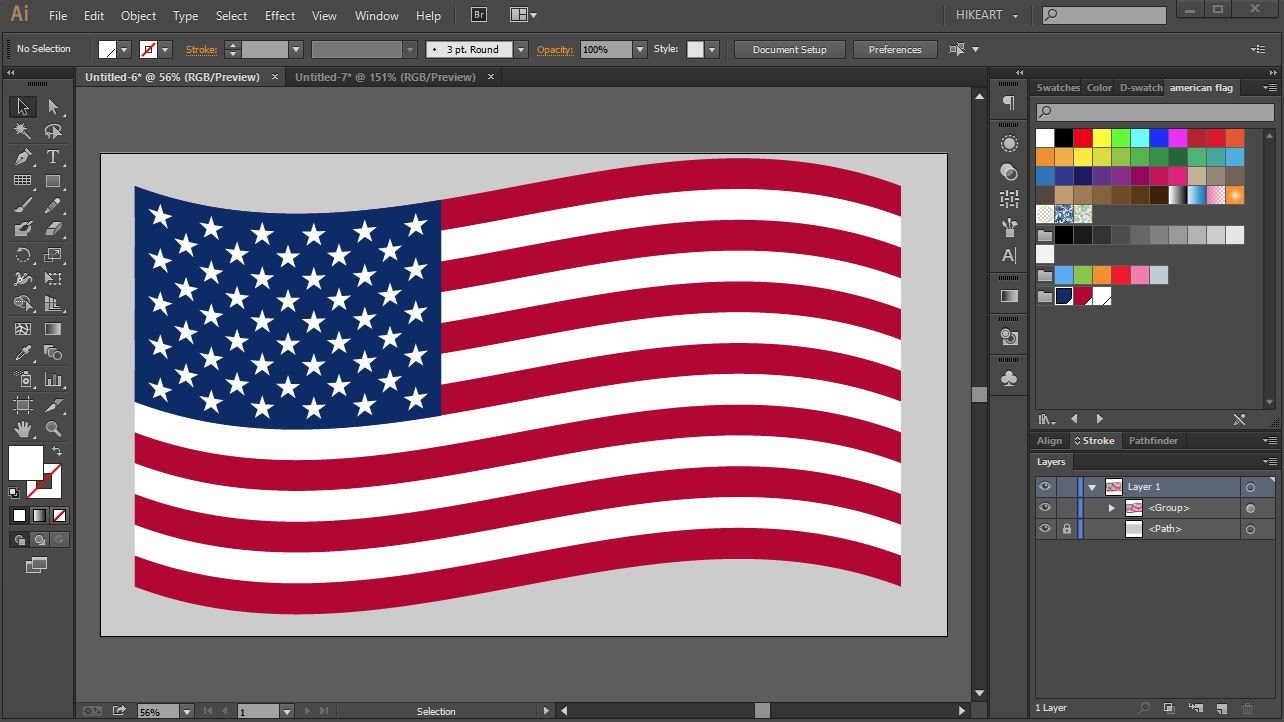
Task: Select the Magic Wand tool
Action: click(x=20, y=130)
